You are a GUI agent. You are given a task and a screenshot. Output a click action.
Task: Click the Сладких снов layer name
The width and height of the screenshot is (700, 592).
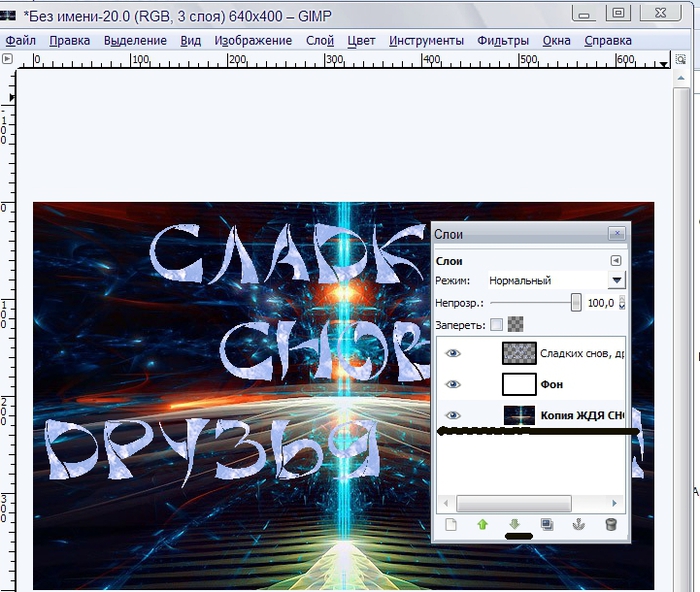[x=582, y=354]
